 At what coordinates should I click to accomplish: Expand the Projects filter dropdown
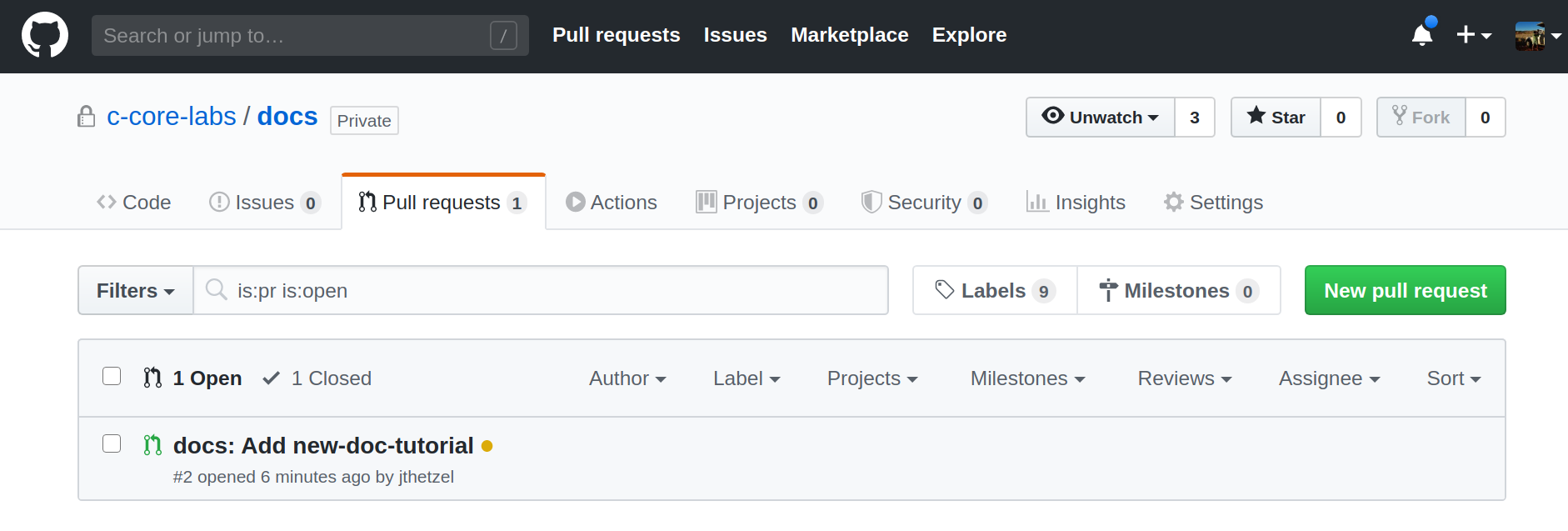click(x=872, y=378)
